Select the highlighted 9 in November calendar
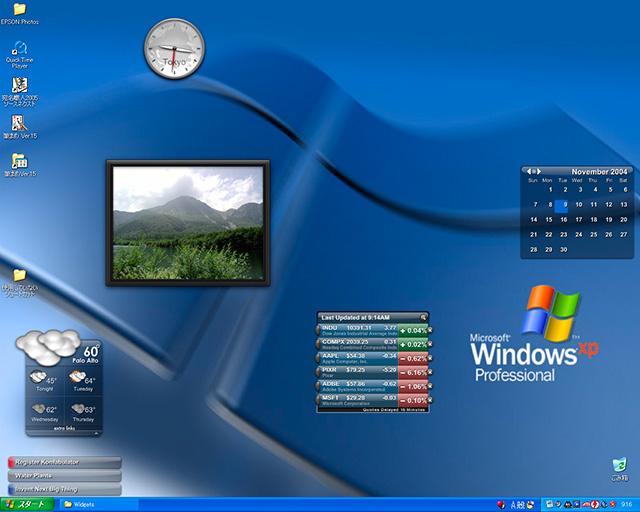The height and width of the screenshot is (512, 640). point(562,205)
